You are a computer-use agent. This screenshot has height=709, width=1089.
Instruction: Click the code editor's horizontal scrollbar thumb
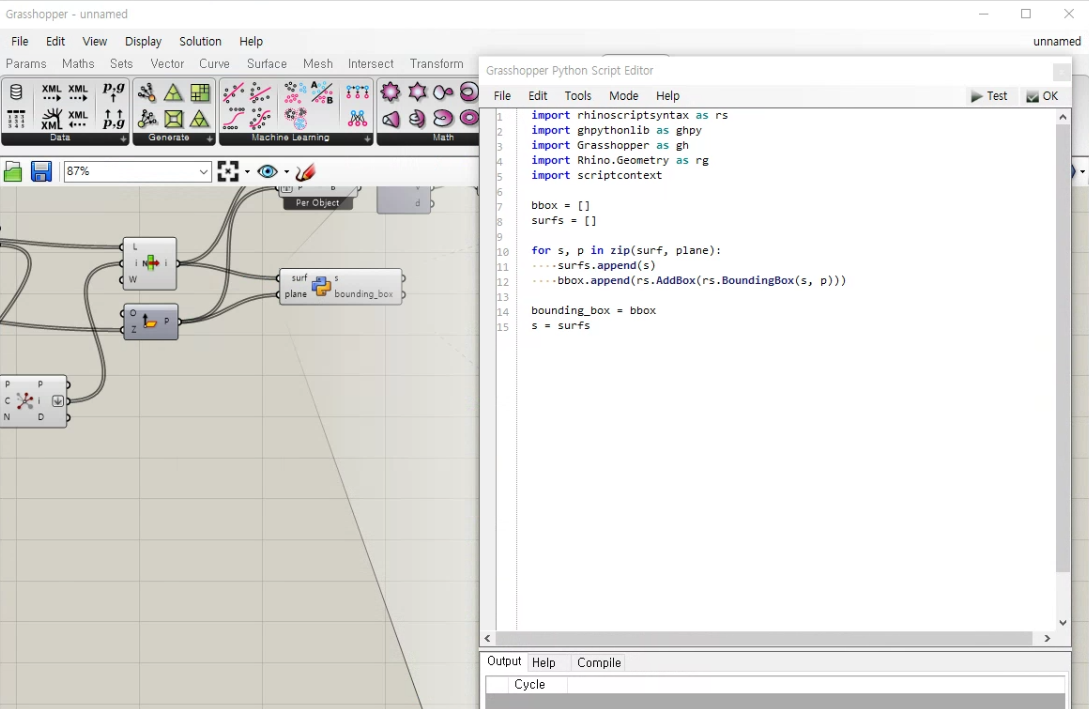point(764,638)
